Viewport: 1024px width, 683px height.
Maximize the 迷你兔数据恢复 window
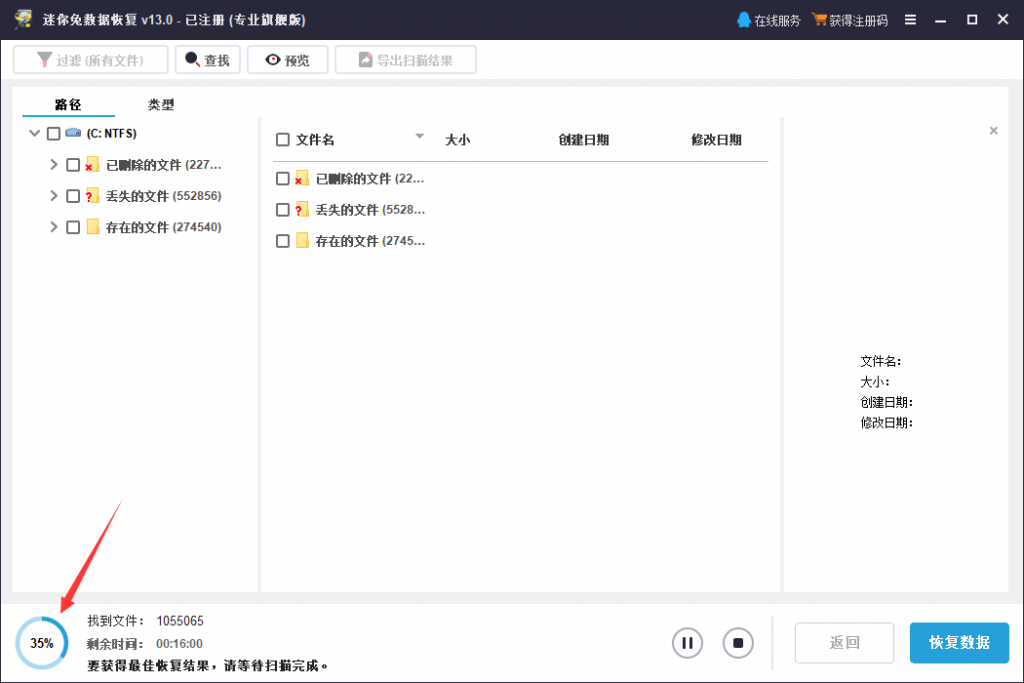972,20
